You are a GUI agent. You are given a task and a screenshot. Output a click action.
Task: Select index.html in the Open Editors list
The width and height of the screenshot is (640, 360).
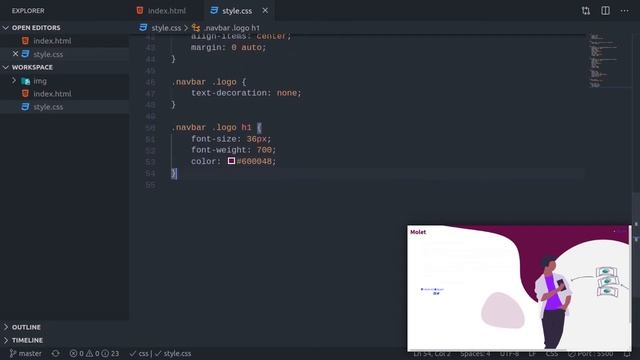(52, 41)
